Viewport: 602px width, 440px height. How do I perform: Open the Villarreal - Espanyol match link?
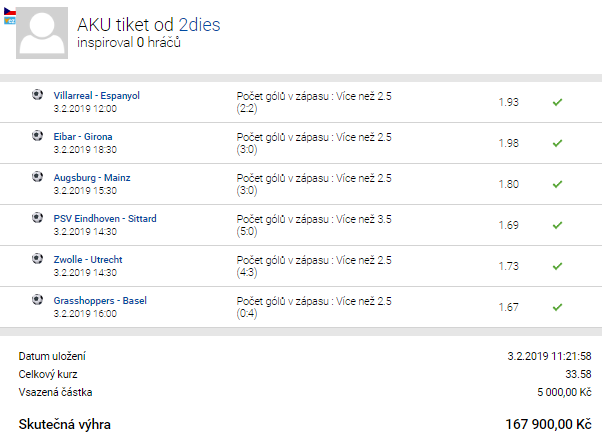pos(96,96)
